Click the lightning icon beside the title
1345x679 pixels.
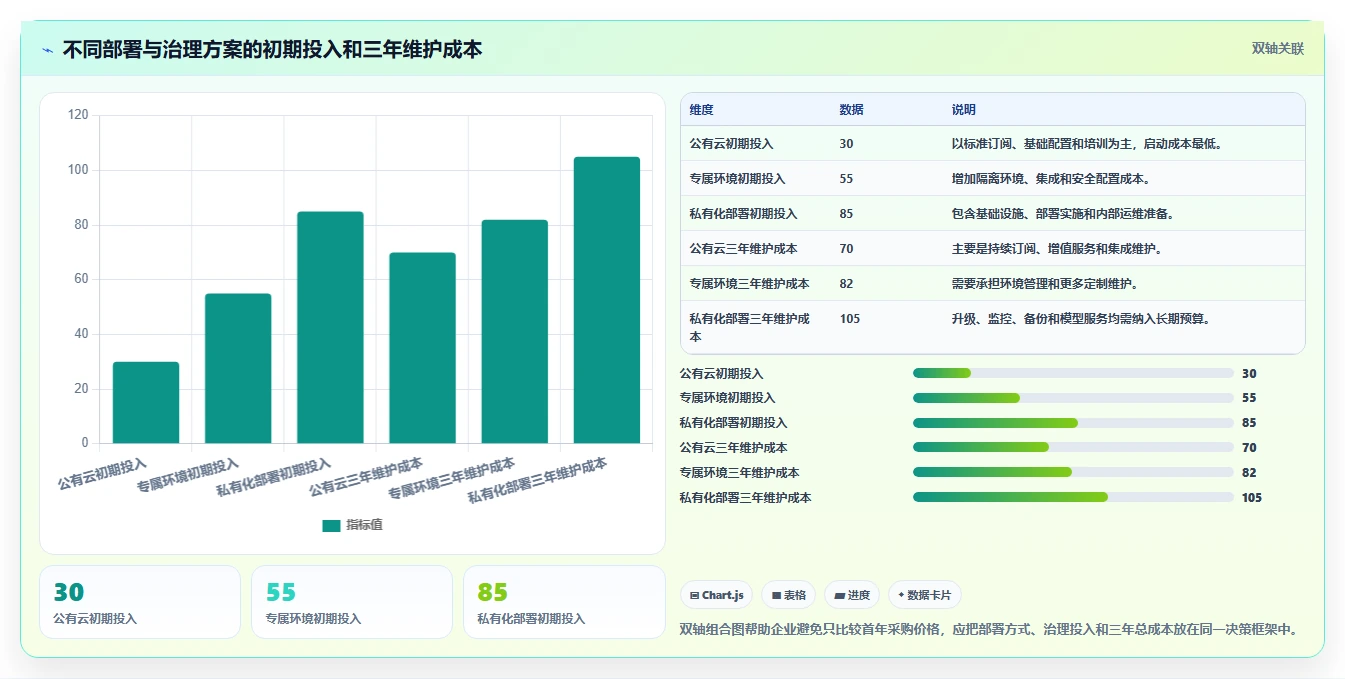tap(47, 49)
